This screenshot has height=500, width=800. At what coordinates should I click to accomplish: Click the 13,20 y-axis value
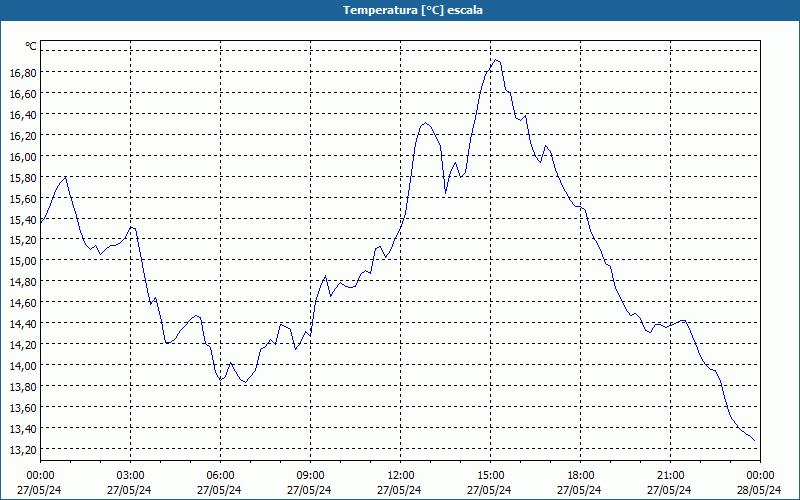23,449
